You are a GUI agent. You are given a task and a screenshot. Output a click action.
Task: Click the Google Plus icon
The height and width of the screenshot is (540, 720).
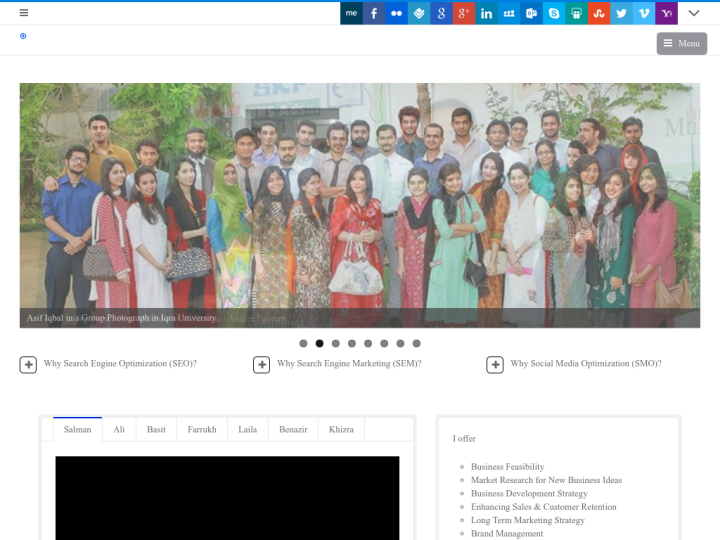[464, 13]
